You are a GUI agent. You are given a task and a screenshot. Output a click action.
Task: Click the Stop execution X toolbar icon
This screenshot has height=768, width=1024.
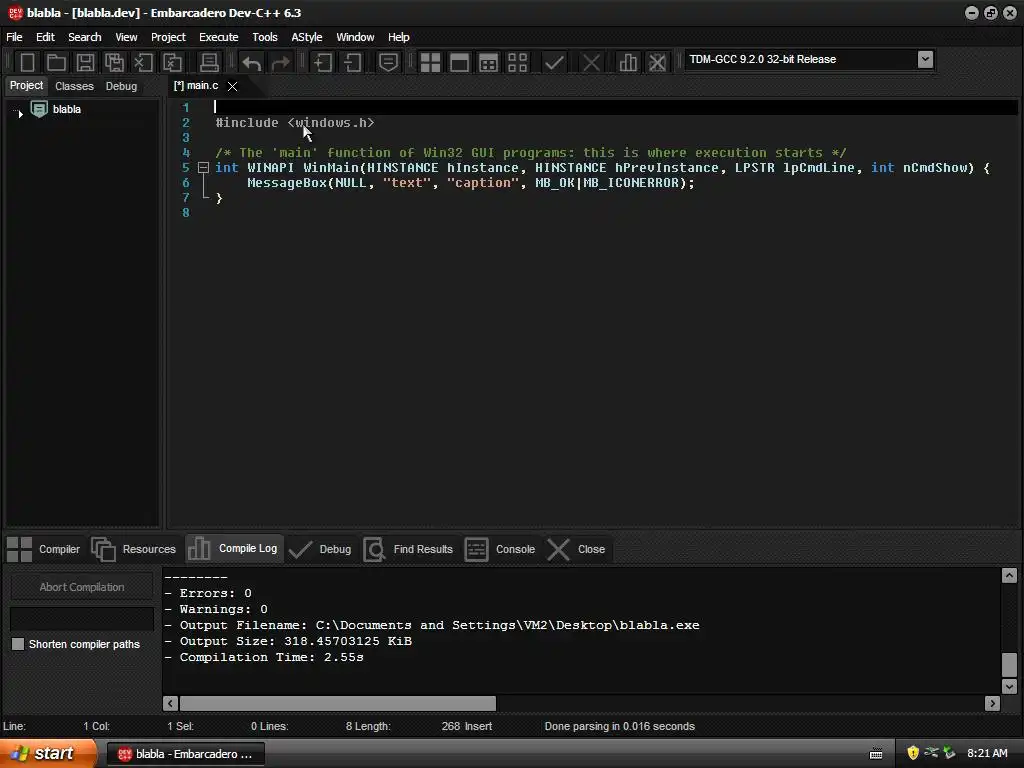click(592, 63)
